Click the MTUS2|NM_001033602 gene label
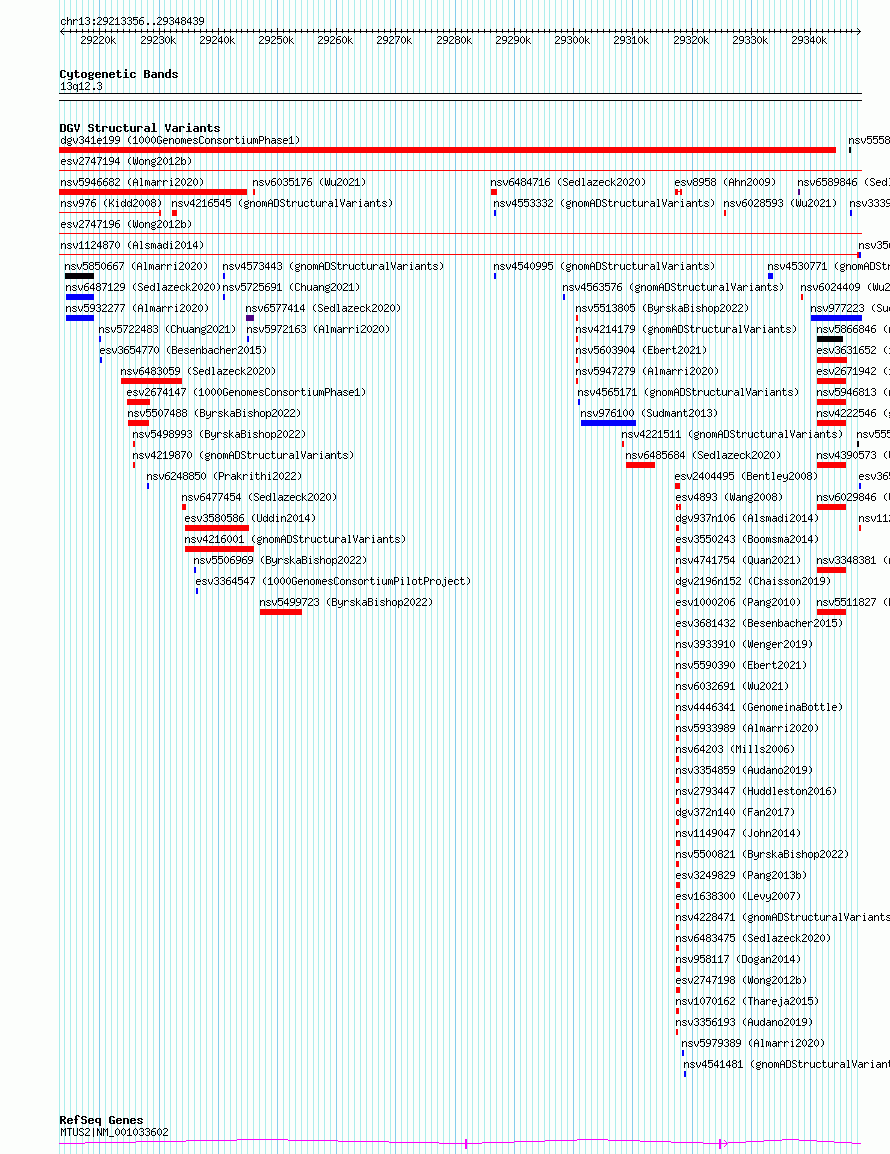The image size is (890, 1154). [114, 1133]
